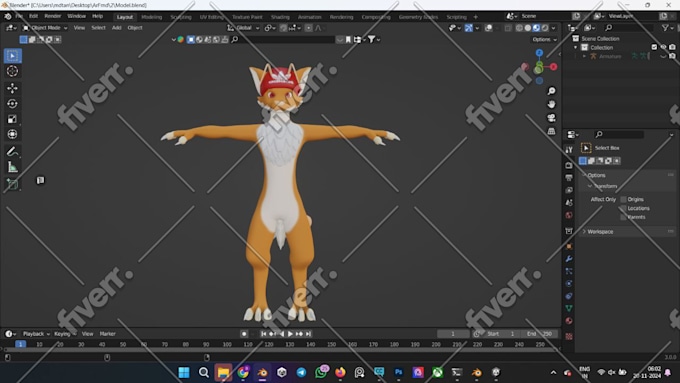The image size is (680, 383).
Task: Open the Material properties tab
Action: tap(569, 321)
